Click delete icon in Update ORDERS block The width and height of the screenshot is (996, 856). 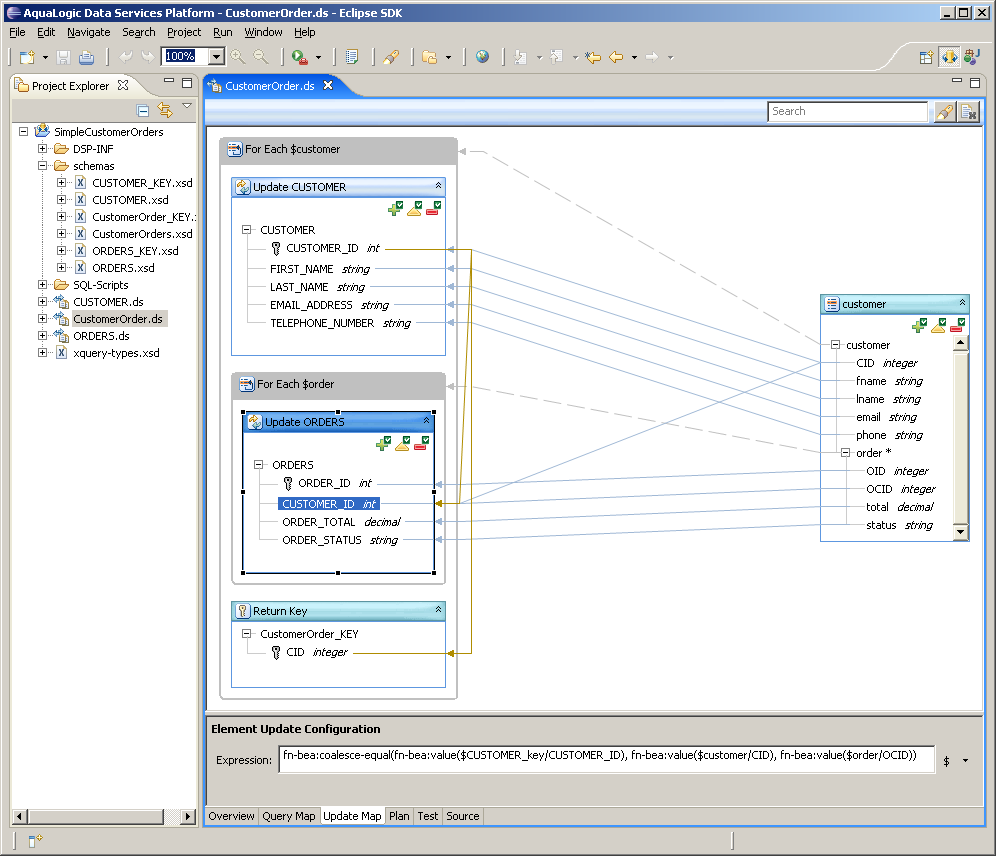pos(421,443)
